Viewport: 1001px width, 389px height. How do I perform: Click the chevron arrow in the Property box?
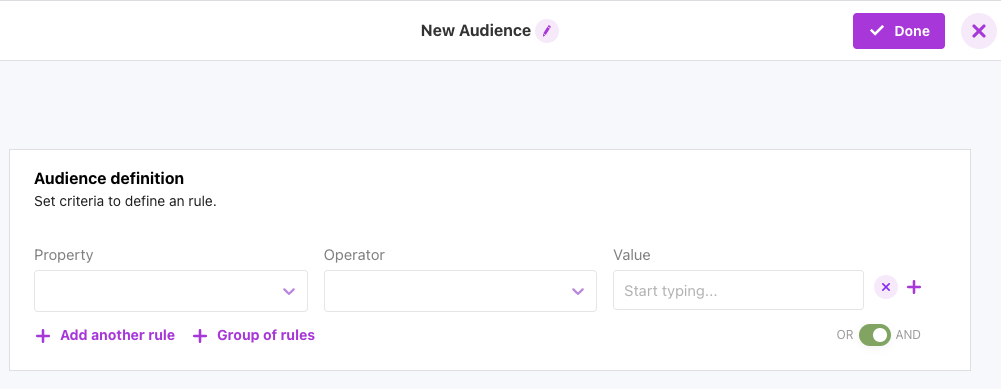pyautogui.click(x=289, y=291)
